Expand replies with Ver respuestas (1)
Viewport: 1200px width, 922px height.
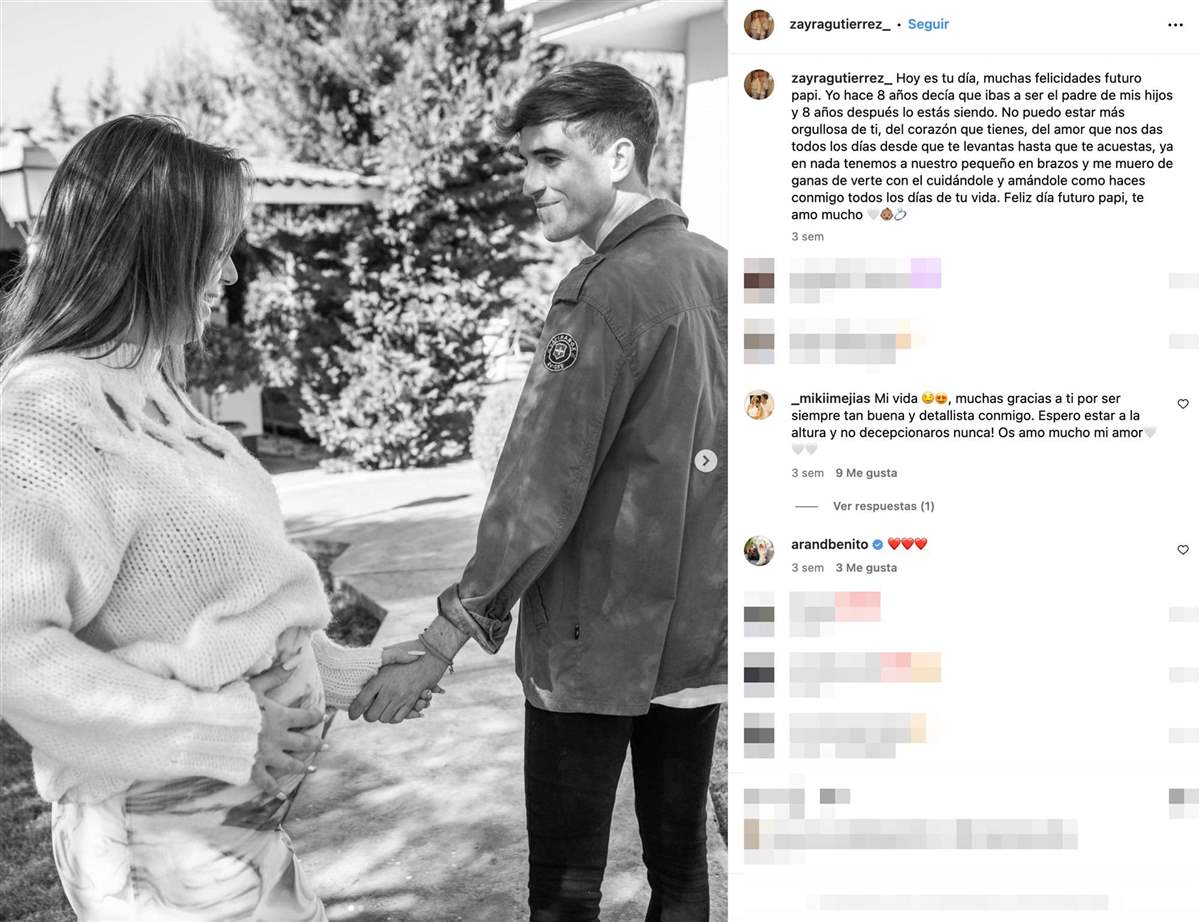[x=883, y=506]
